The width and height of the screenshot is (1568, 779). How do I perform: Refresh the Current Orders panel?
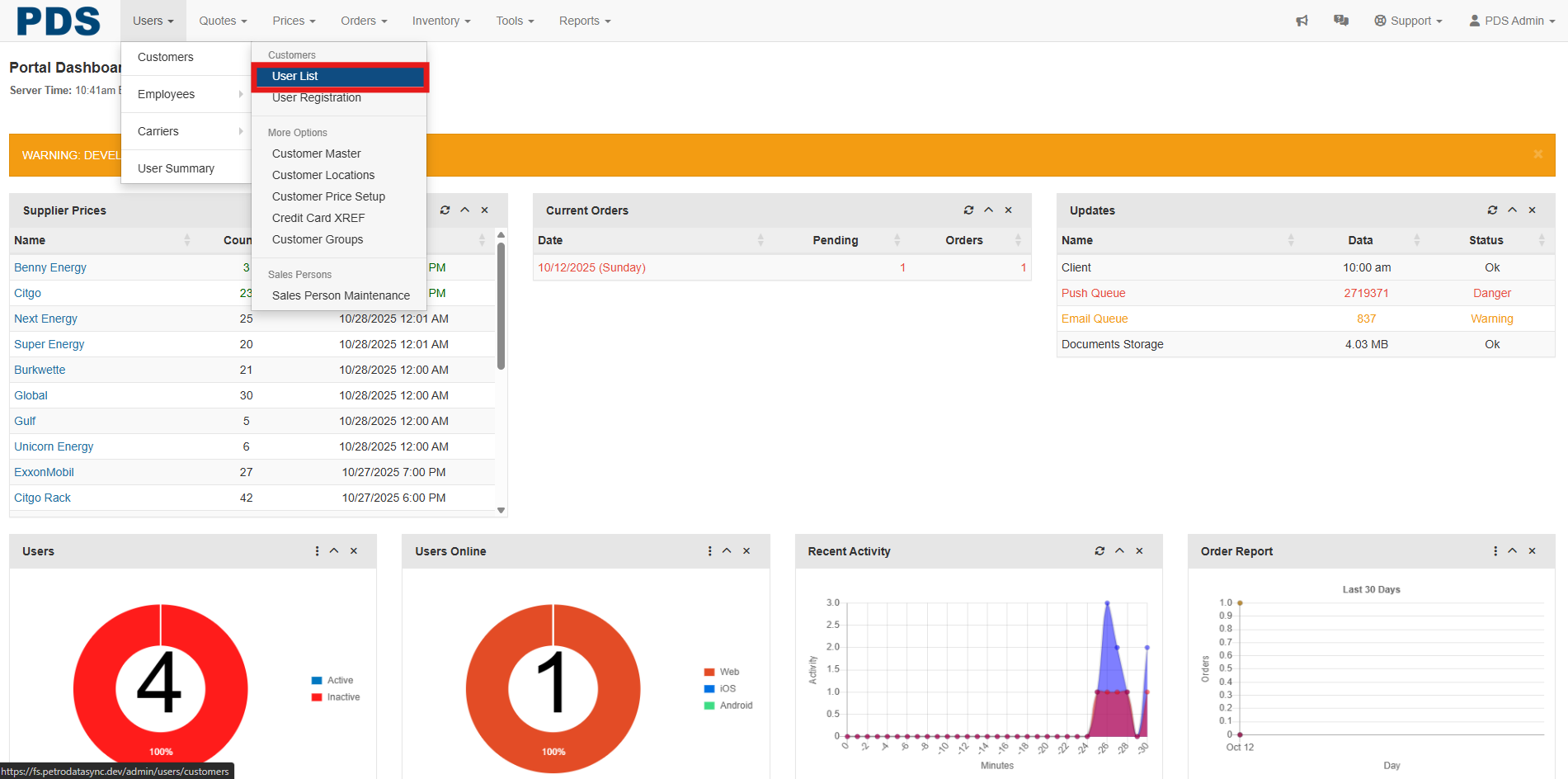(x=968, y=210)
